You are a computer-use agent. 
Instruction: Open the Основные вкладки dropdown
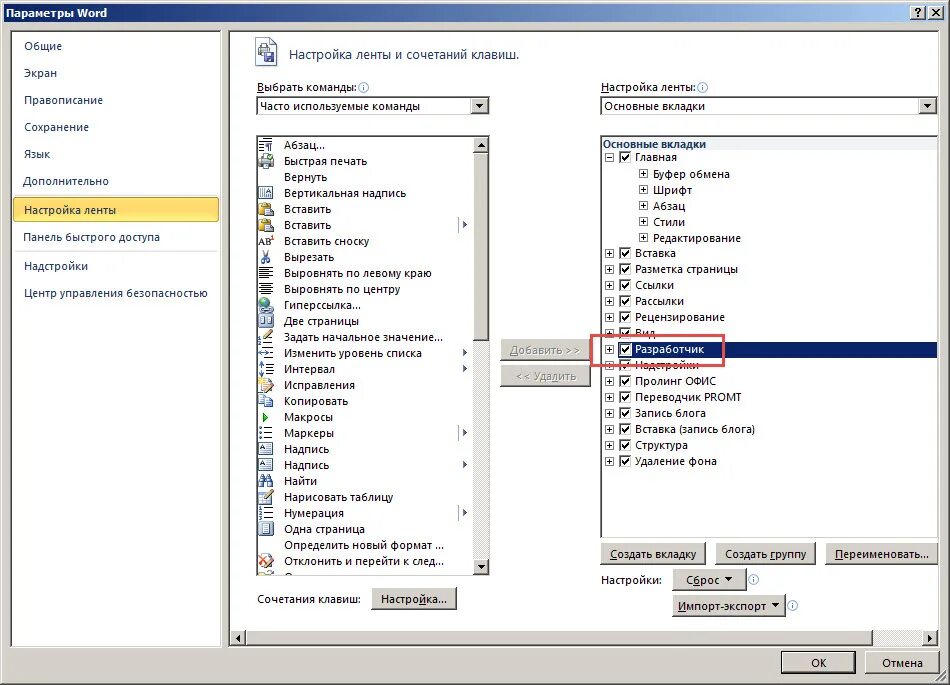tap(927, 106)
